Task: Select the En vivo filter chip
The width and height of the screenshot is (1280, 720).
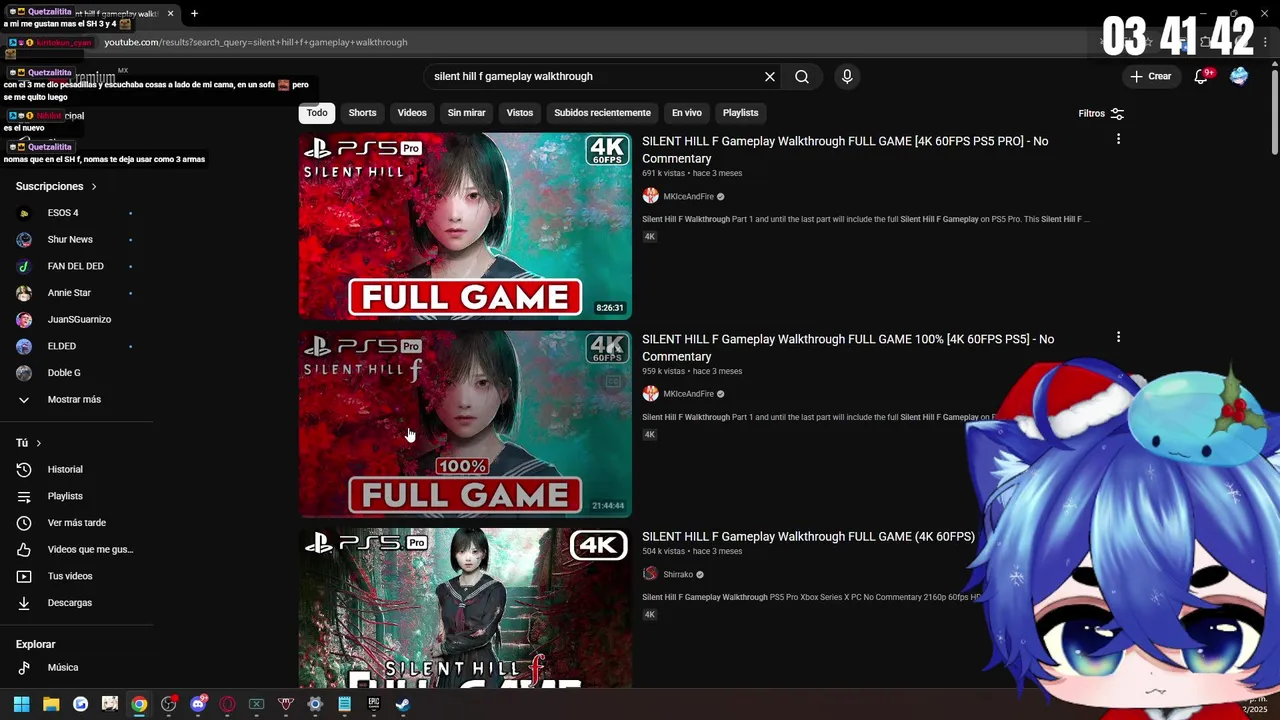Action: click(686, 113)
